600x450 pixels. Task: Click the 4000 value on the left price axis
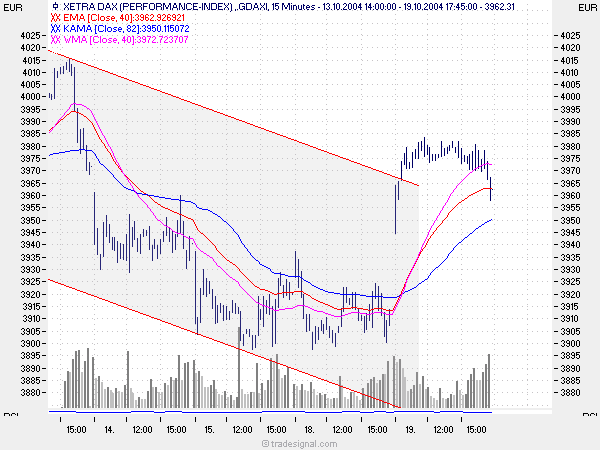[x=30, y=96]
